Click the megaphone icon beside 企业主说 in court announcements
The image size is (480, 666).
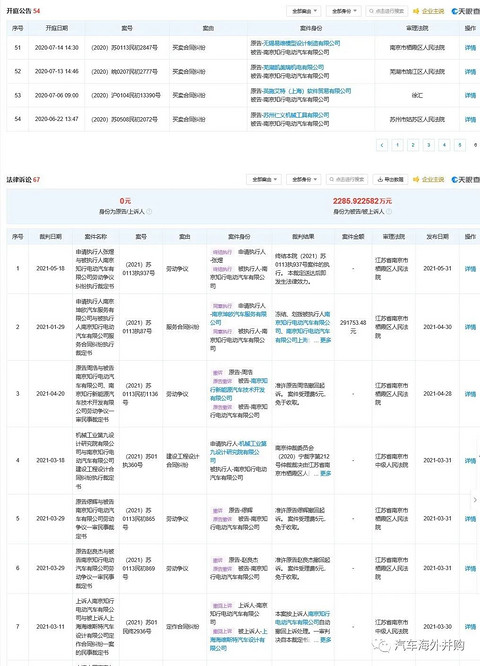point(416,11)
